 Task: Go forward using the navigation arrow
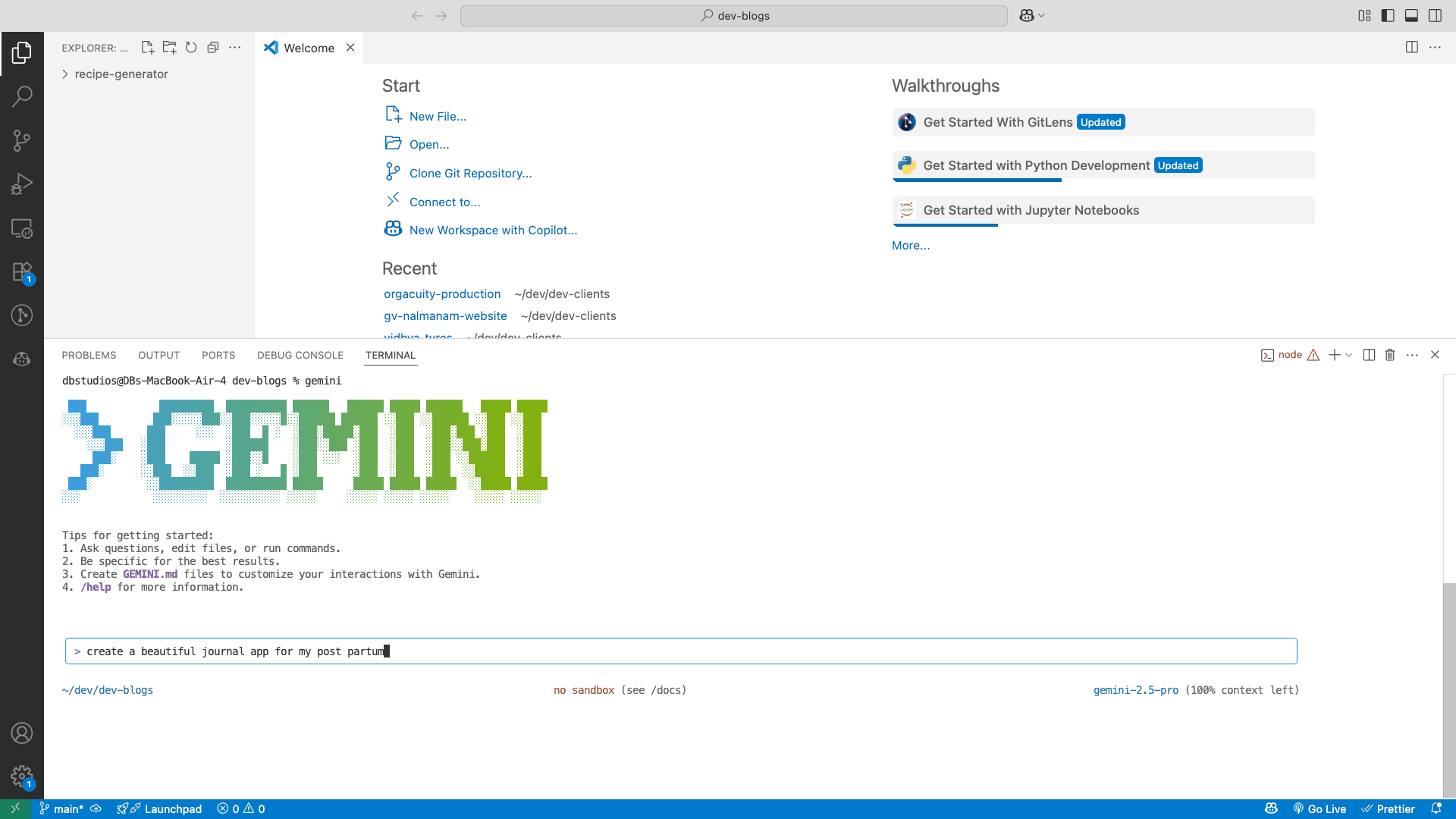coord(441,16)
